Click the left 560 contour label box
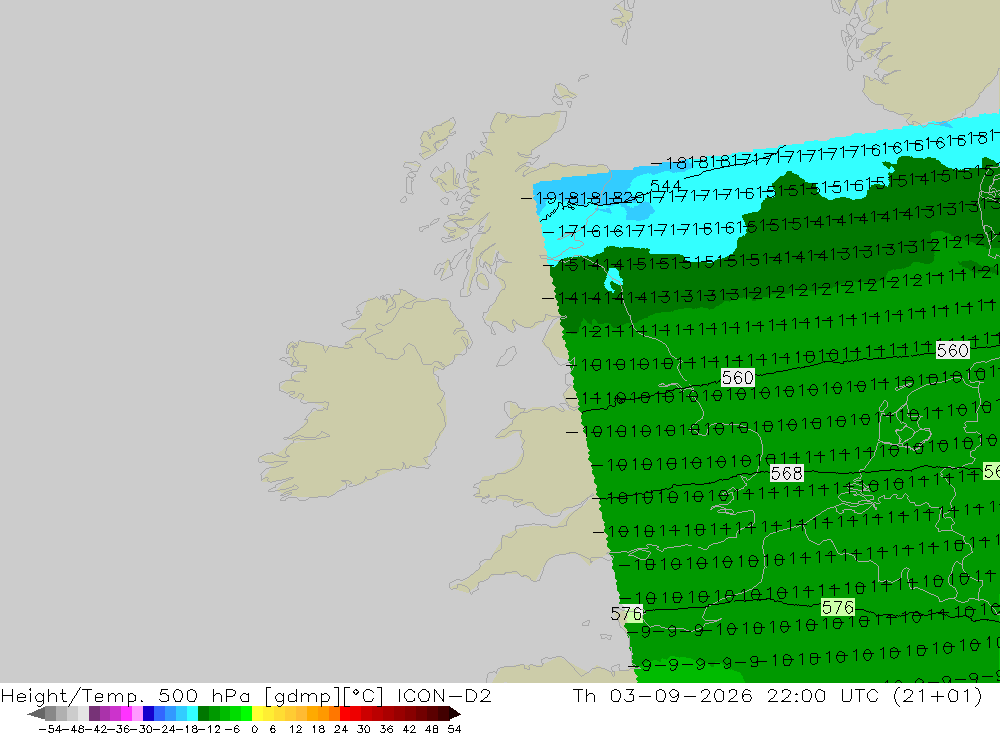 [737, 378]
